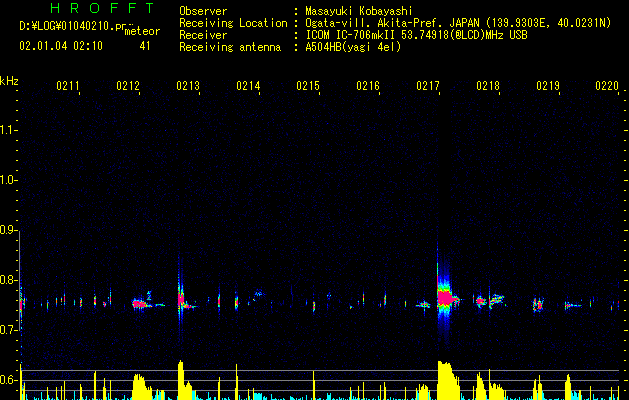
Task: Click the 'Observer' field label
Action: tap(203, 11)
